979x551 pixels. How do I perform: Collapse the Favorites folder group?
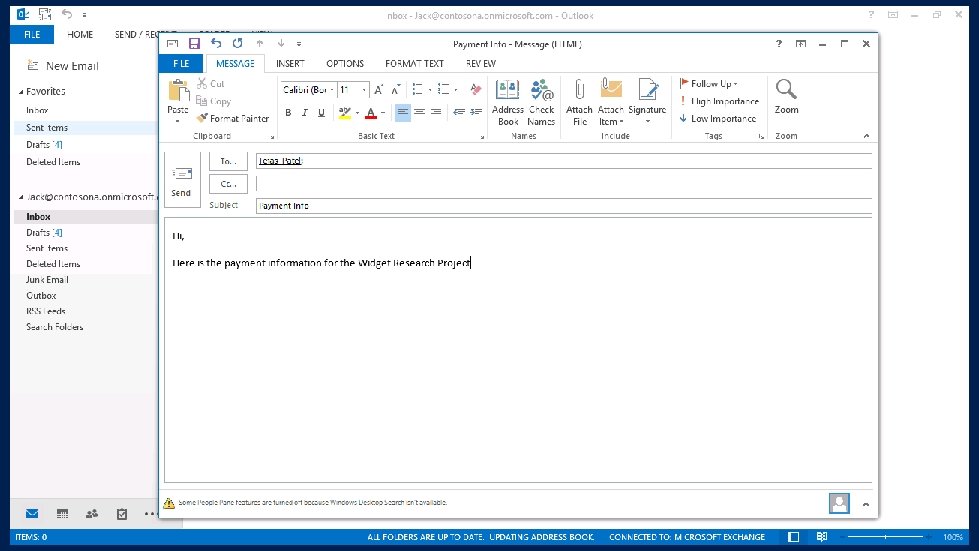click(x=21, y=92)
